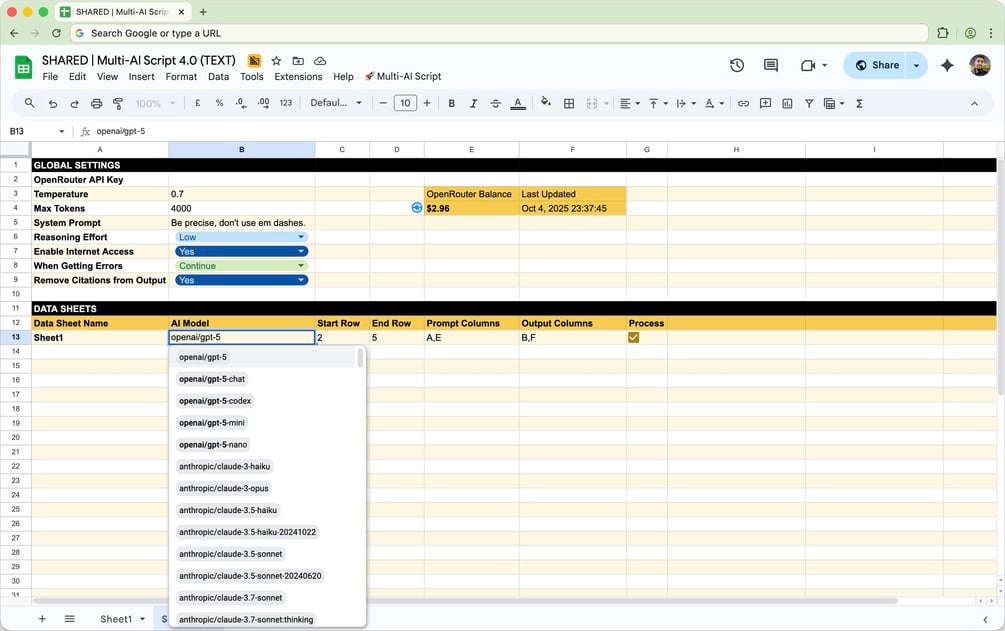
Task: Star this spreadsheet
Action: 276,61
